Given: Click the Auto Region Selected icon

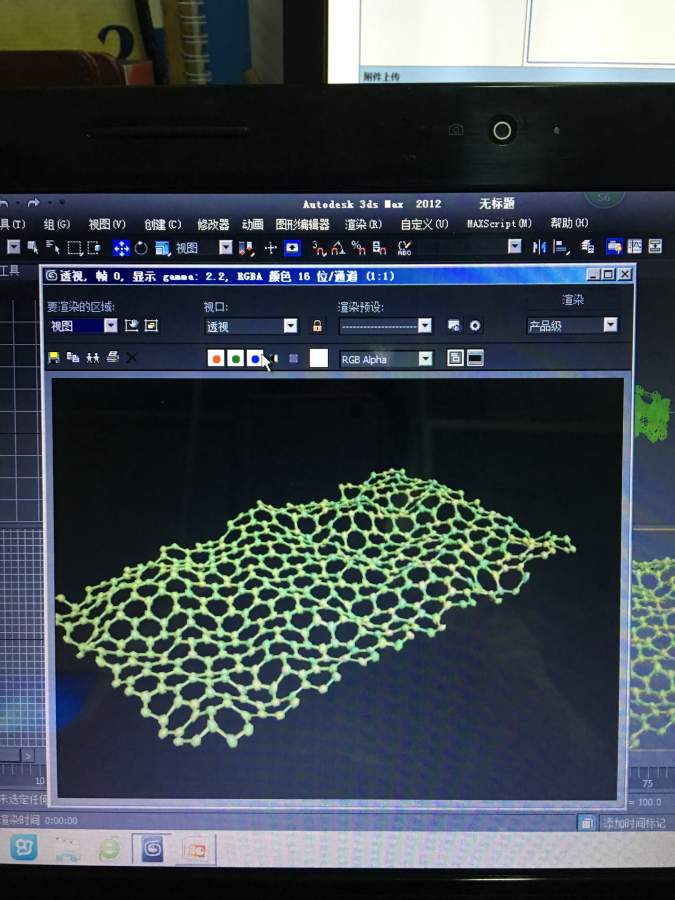Looking at the screenshot, I should pos(151,326).
